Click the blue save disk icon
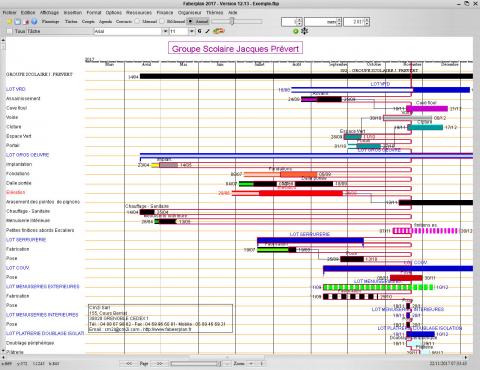The height and width of the screenshot is (370, 480). point(18,22)
